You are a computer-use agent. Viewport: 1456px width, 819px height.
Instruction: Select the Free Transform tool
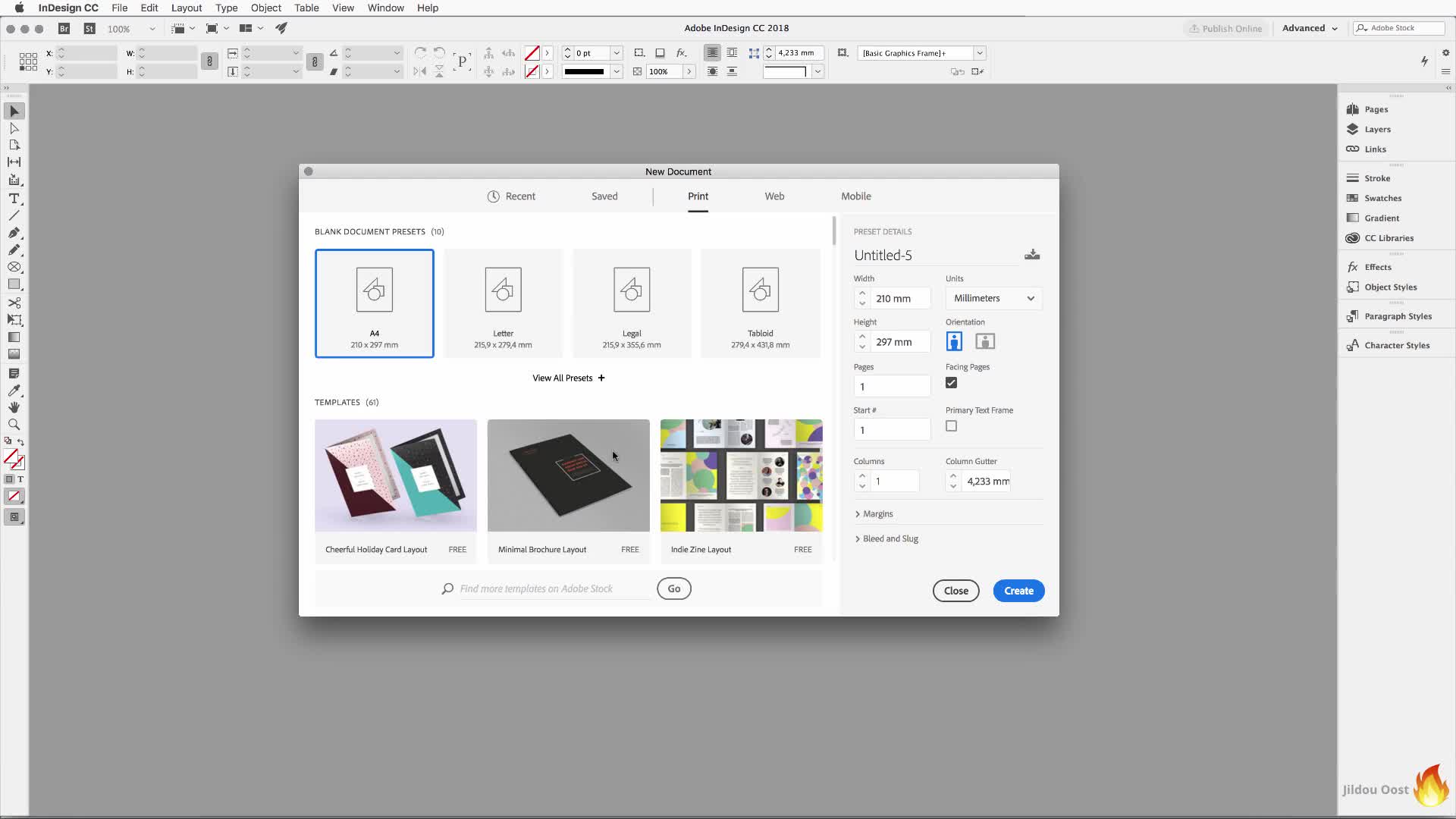click(x=14, y=320)
